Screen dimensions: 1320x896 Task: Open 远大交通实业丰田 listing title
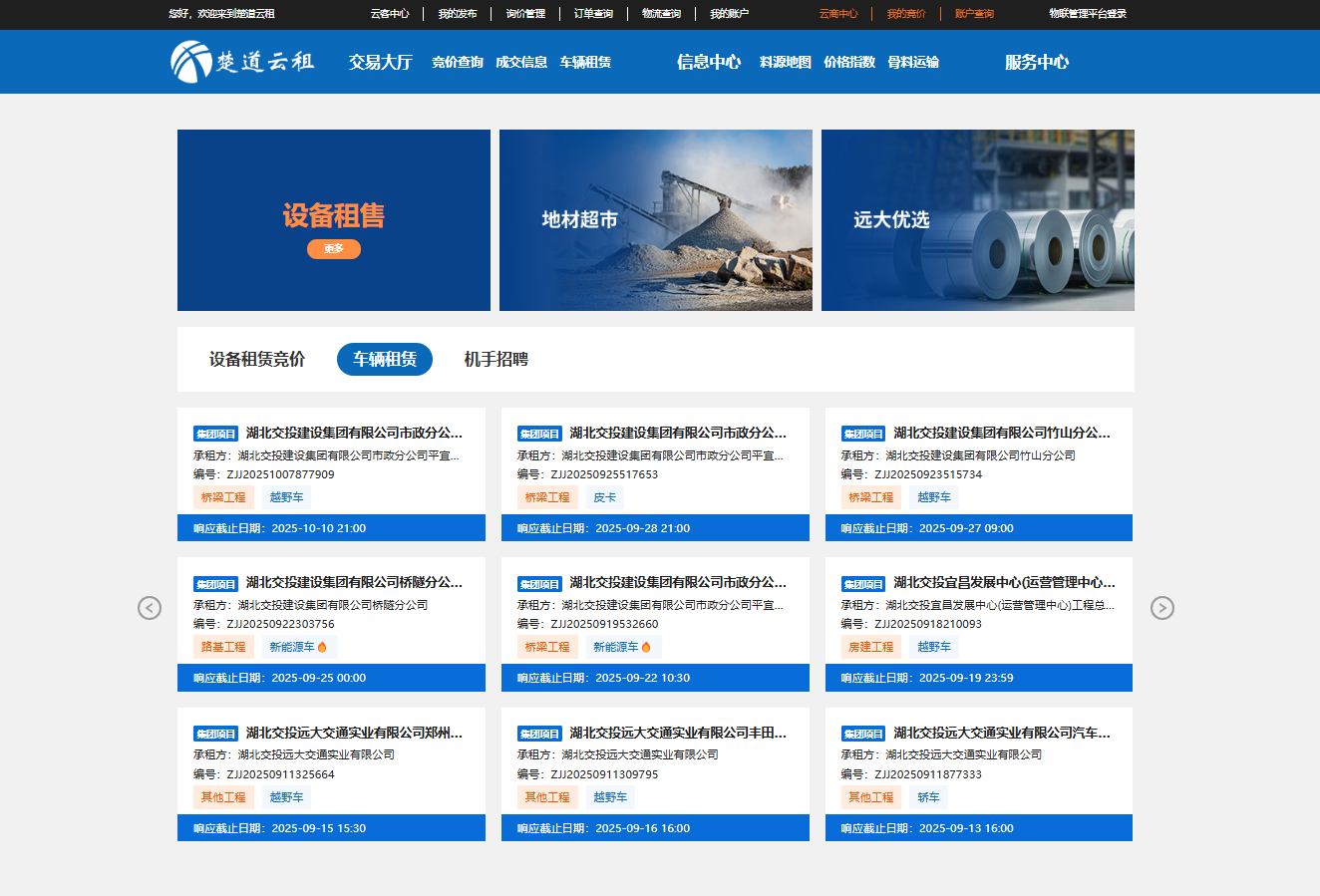pyautogui.click(x=678, y=733)
